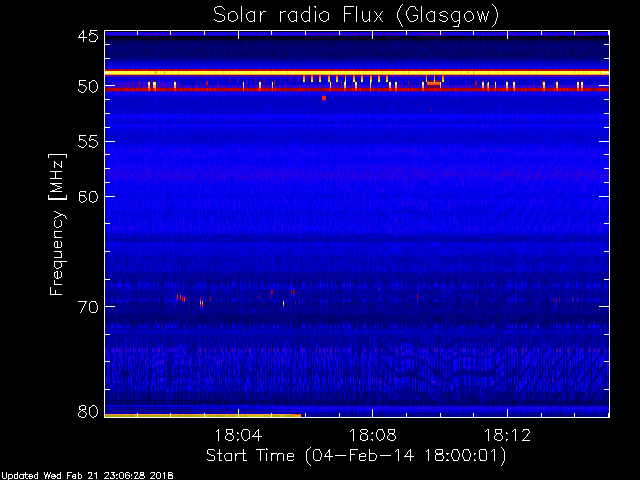Click the 45 frequency tick label

click(x=88, y=36)
